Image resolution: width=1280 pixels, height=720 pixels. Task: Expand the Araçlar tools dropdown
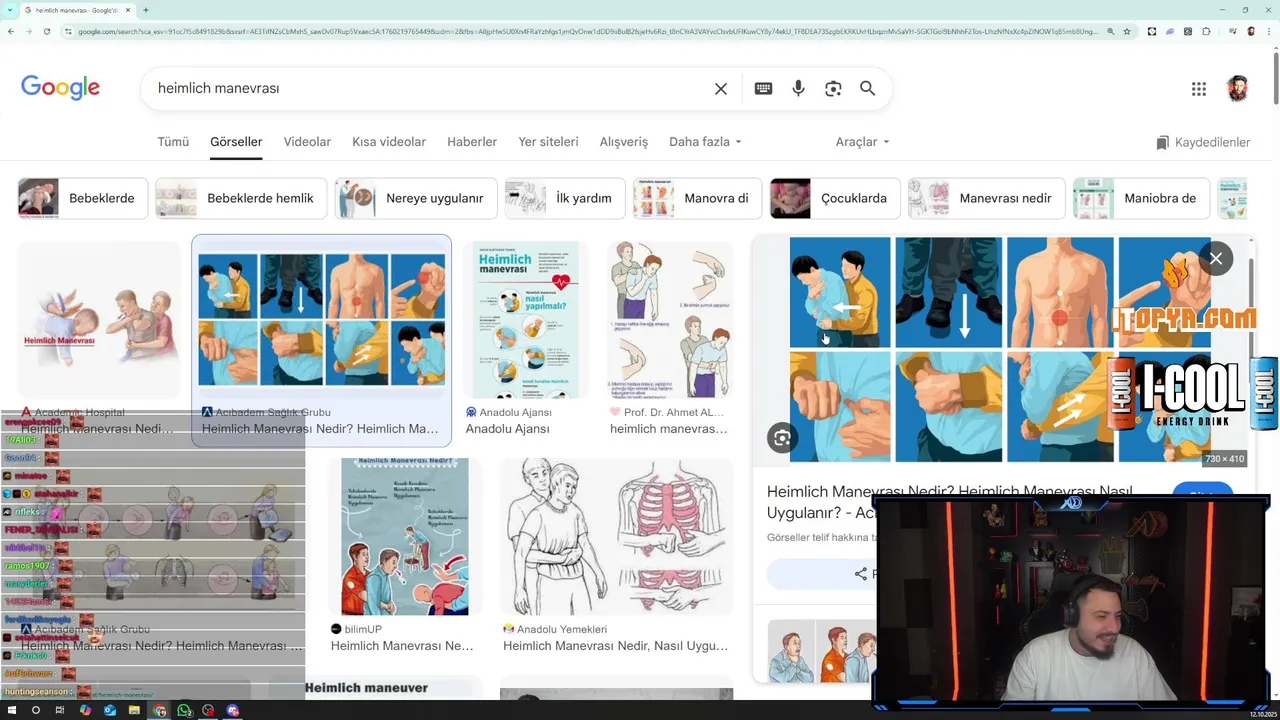[x=862, y=142]
